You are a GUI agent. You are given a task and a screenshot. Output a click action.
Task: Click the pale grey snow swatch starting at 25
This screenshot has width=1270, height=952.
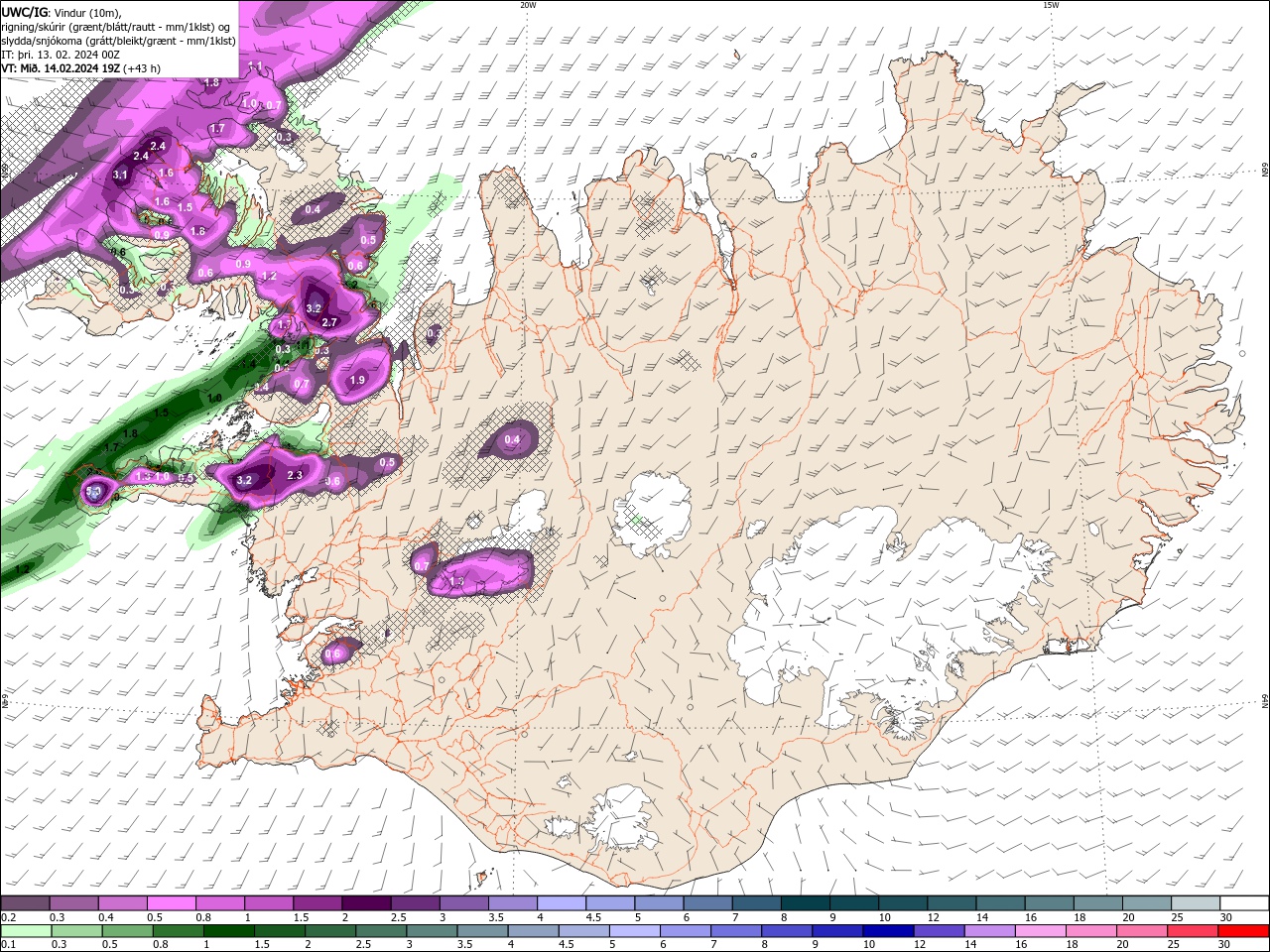click(1196, 903)
